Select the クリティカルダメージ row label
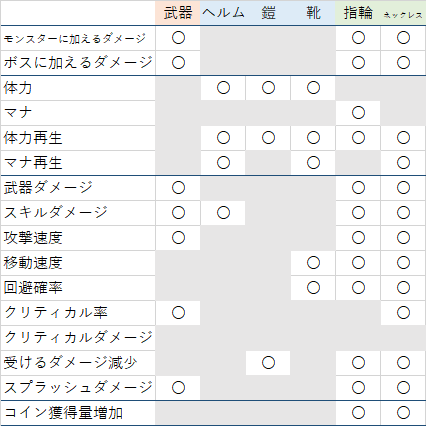 point(78,338)
